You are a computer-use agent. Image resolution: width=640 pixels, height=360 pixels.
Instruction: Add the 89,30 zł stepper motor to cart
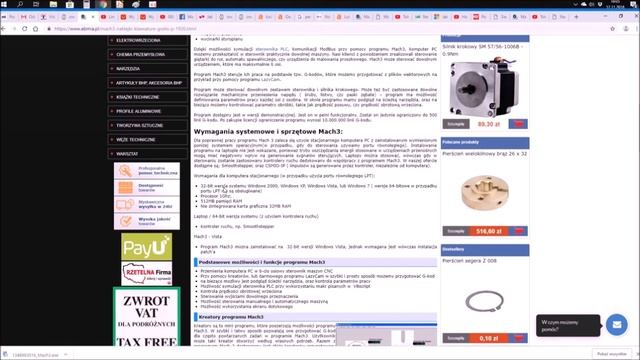click(x=518, y=124)
